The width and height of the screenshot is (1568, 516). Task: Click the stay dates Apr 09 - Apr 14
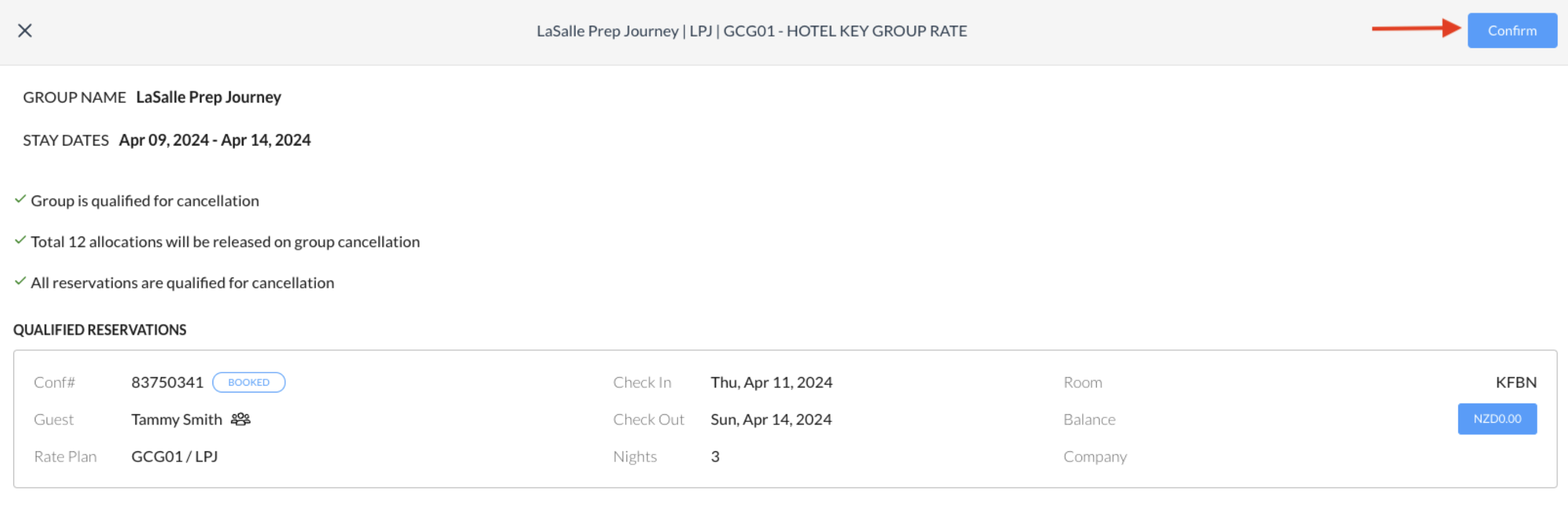click(214, 141)
